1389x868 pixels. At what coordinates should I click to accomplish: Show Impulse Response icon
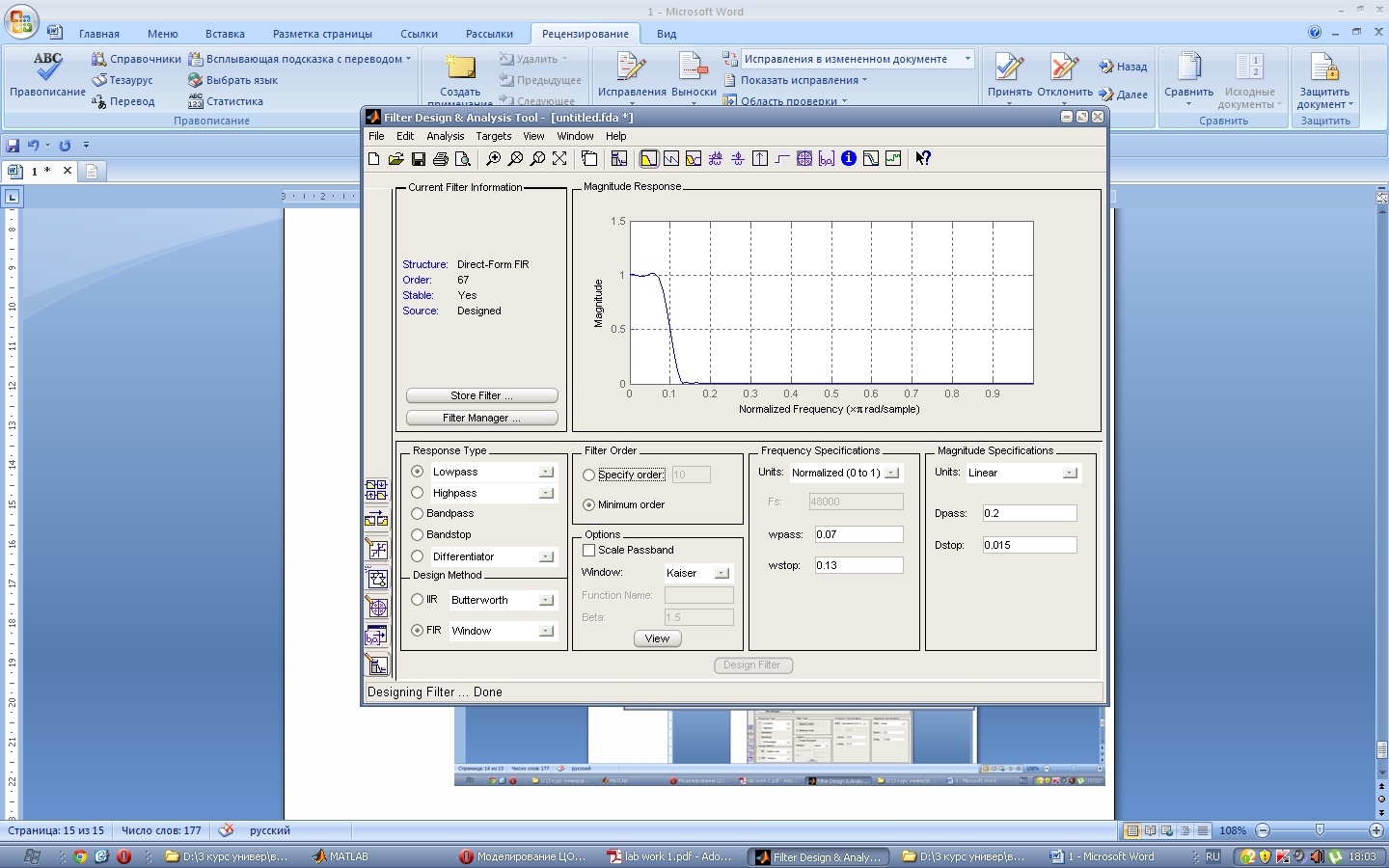coord(760,159)
